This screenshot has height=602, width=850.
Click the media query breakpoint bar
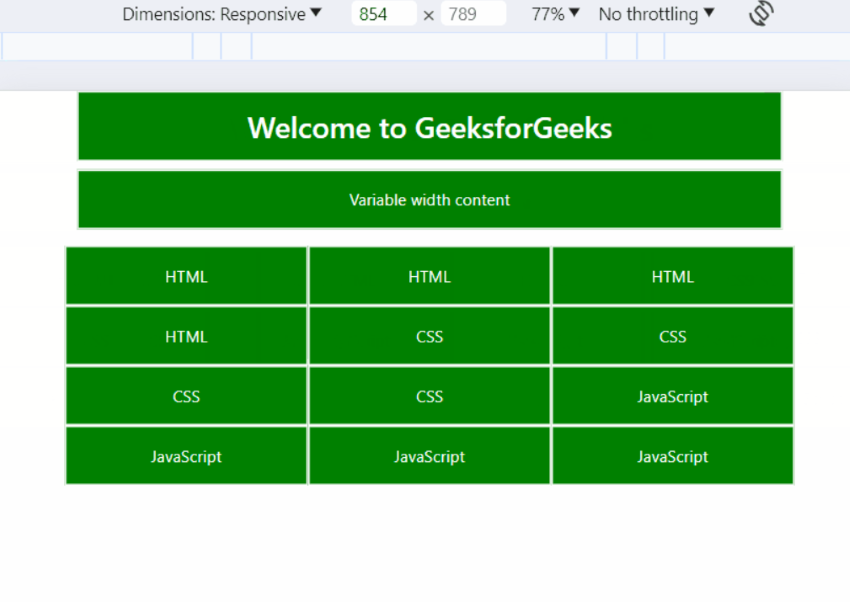[425, 47]
